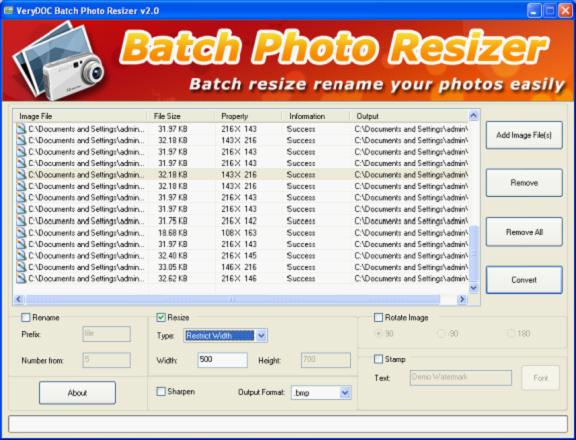Select the 90 degree rotation radio button
Screen dimensions: 576x440
point(378,333)
